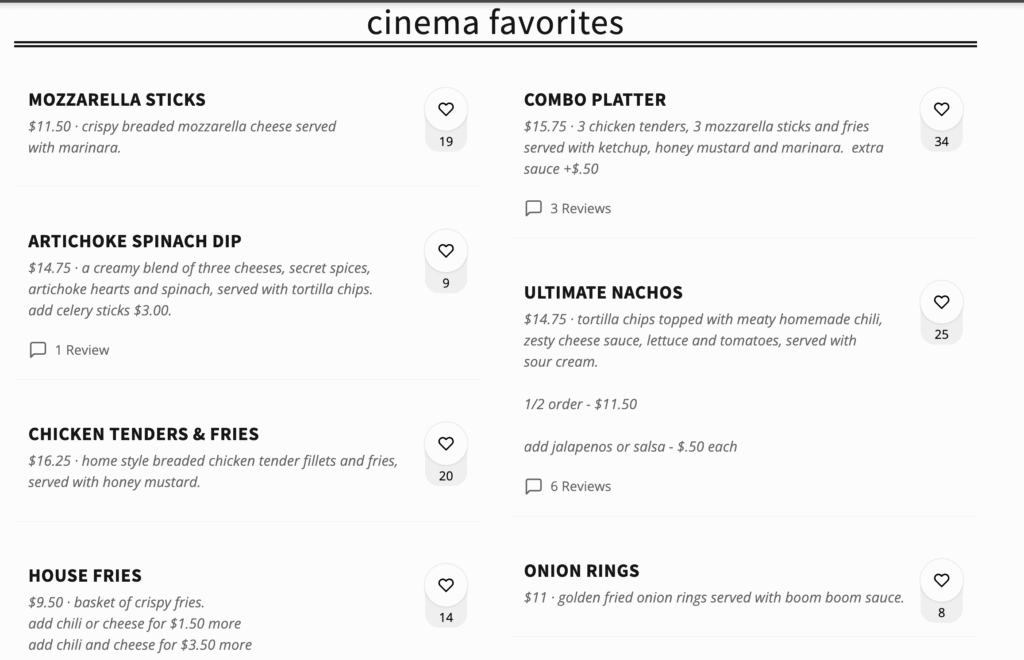Click heart icon beside Ultimate Nachos
Screen dimensions: 1024x660
point(941,302)
